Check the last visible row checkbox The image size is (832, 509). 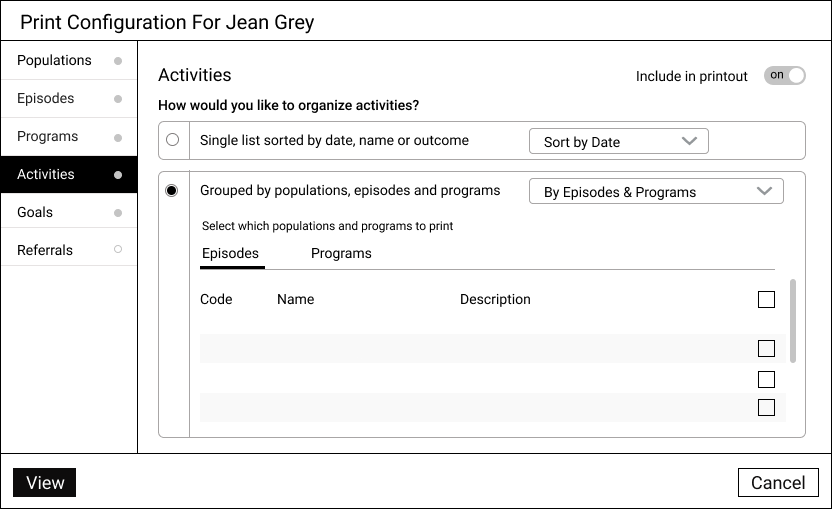[766, 408]
